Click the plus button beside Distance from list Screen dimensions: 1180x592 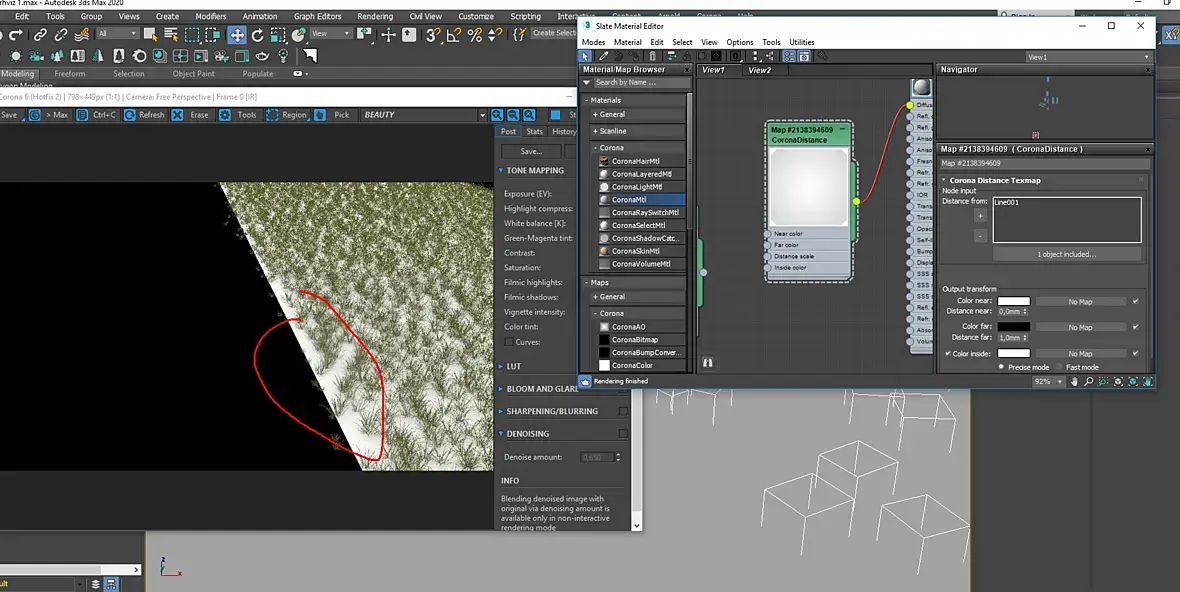[x=980, y=216]
